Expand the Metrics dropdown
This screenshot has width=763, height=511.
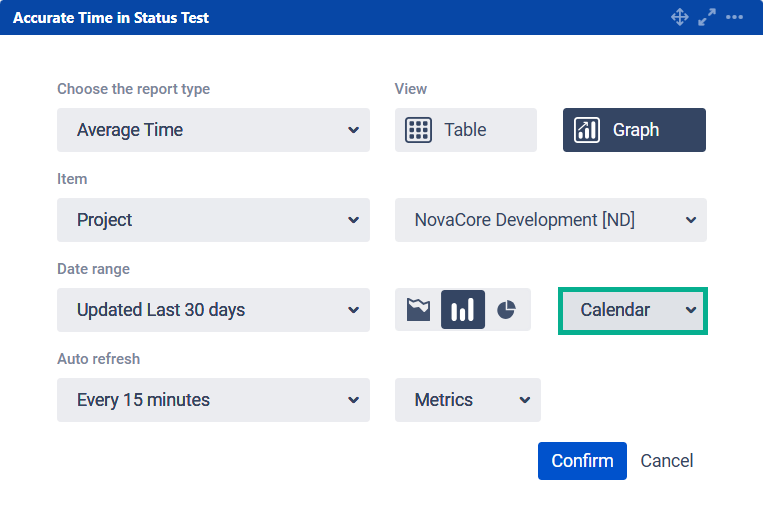coord(467,400)
